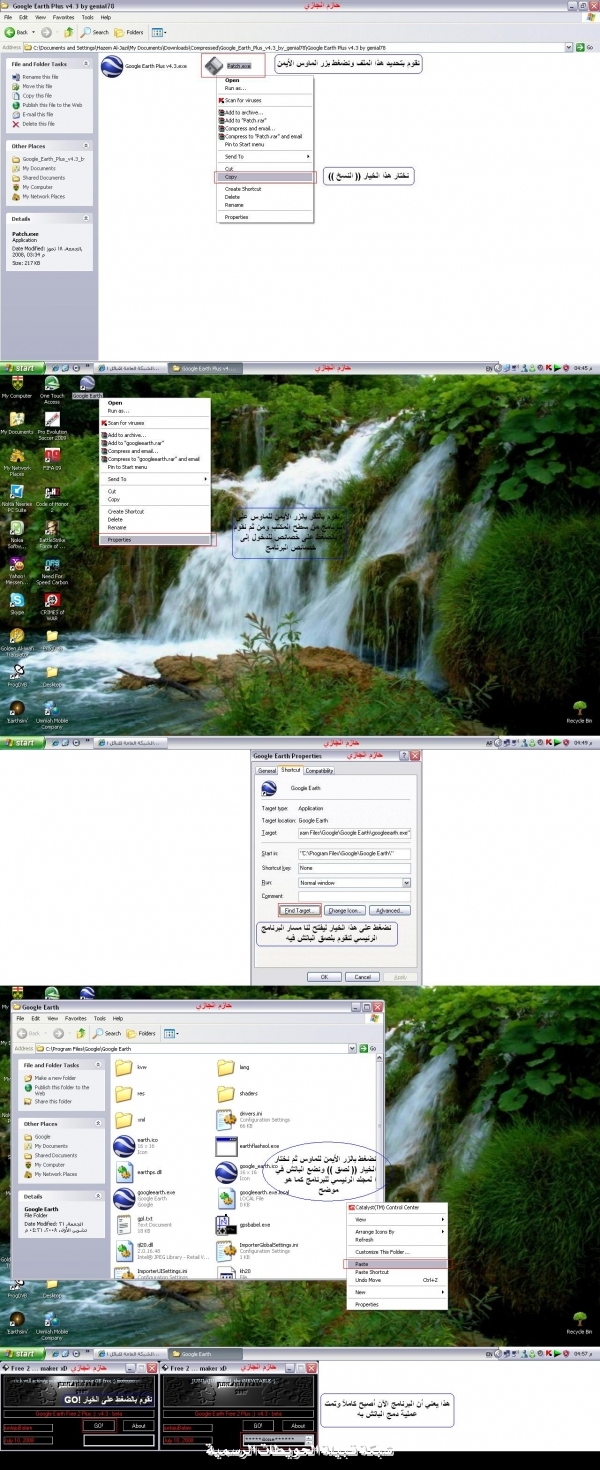
Task: Select Patch.exe file icon in top Explorer window
Action: [213, 66]
